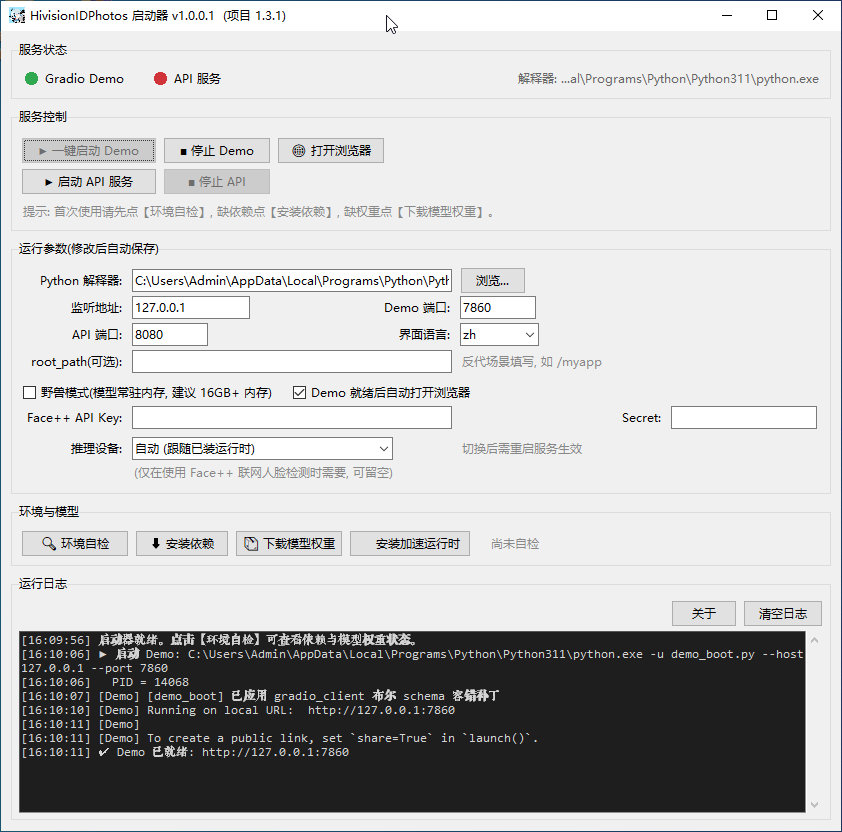Click the Python 解释器 path field

tap(292, 280)
